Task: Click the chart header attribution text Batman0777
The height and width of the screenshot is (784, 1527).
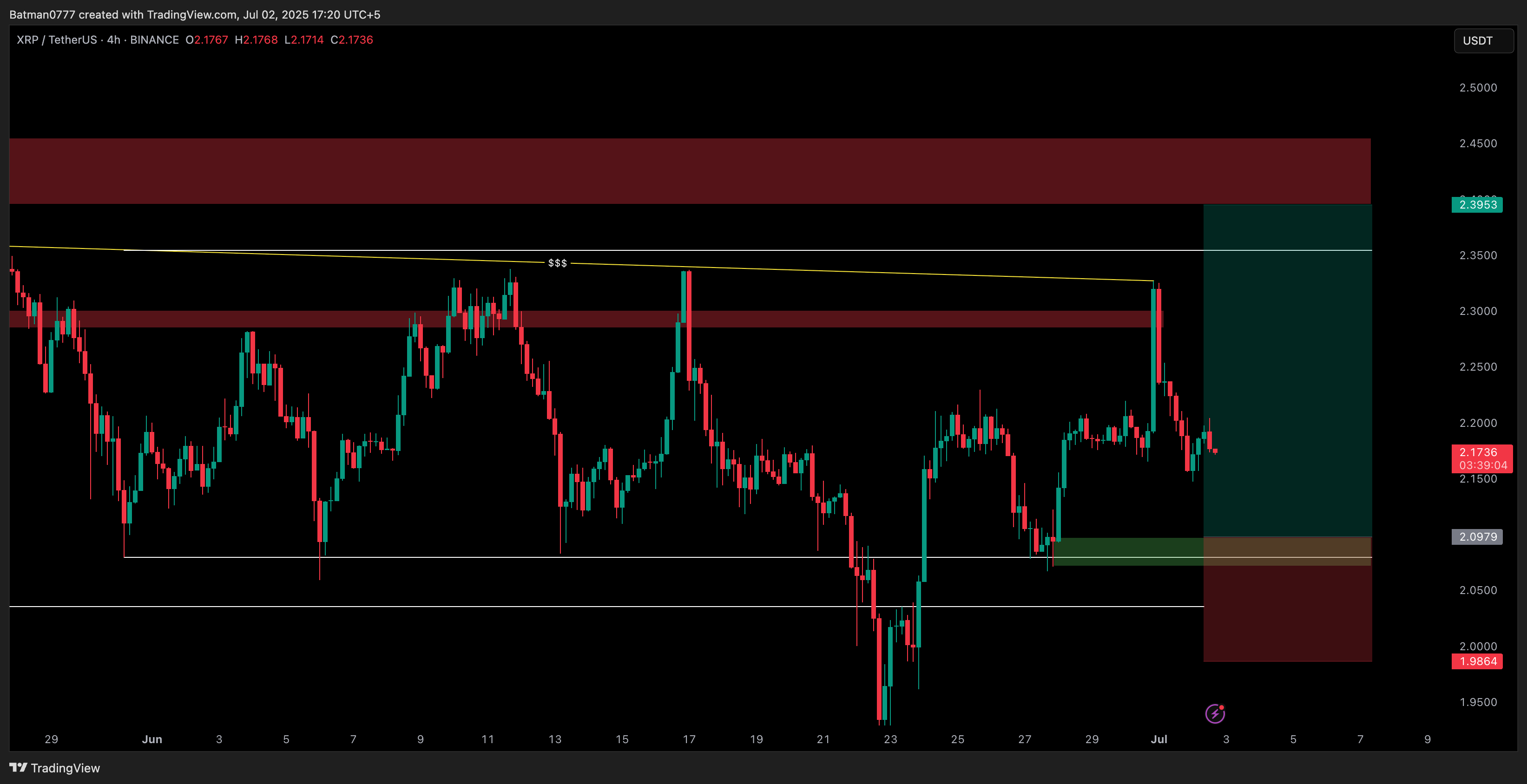Action: pos(42,14)
